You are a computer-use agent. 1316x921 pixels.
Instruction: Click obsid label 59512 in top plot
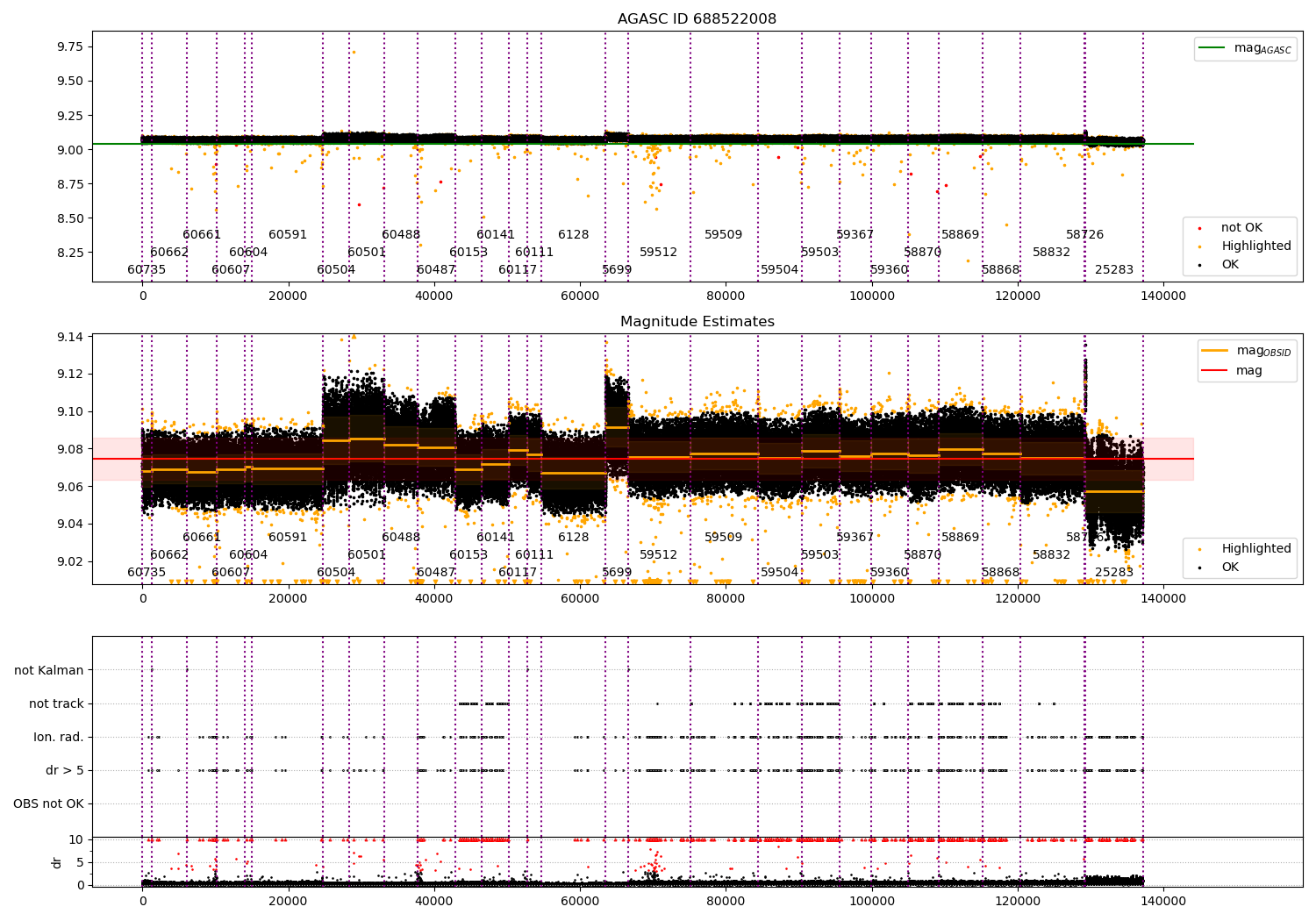coord(659,253)
